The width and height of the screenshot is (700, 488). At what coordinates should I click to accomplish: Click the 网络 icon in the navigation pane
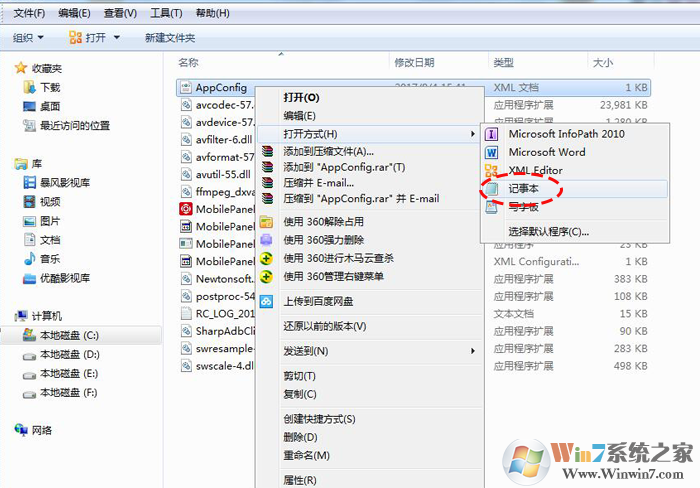(x=21, y=430)
